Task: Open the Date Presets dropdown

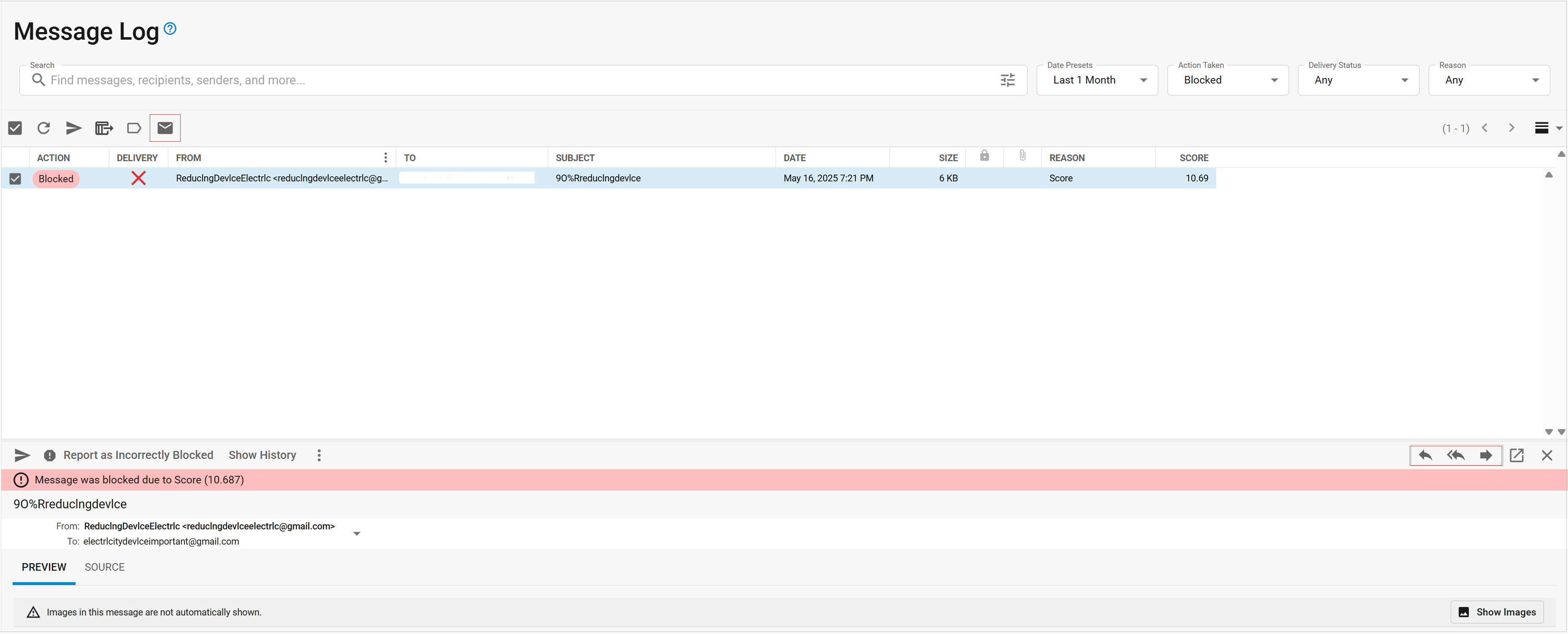Action: (x=1097, y=80)
